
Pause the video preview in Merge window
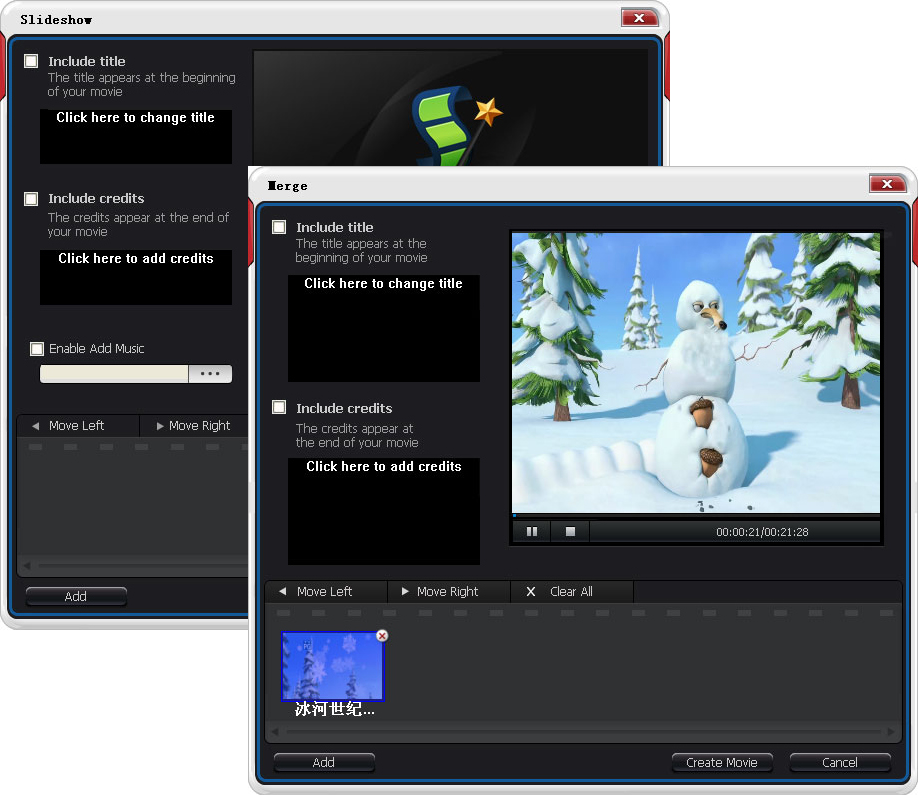click(x=532, y=532)
